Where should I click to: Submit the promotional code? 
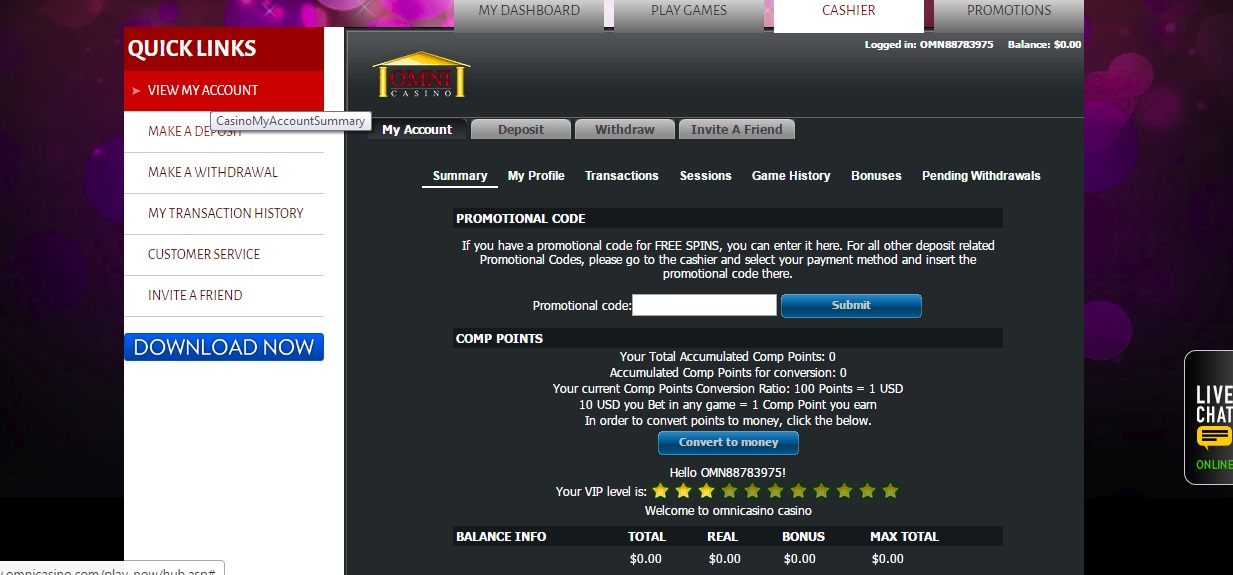click(851, 305)
